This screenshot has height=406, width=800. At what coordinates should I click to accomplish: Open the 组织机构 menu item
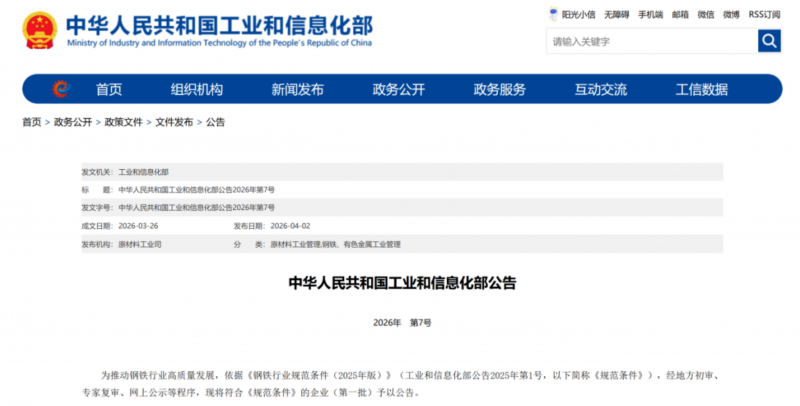coord(197,89)
